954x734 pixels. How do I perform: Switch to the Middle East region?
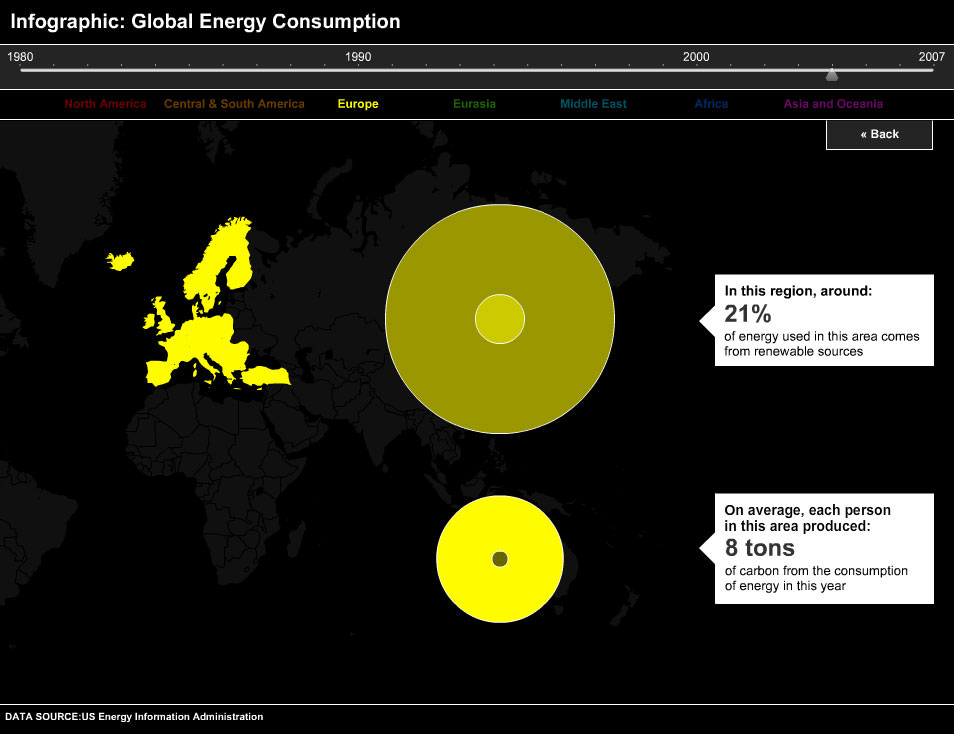[593, 104]
